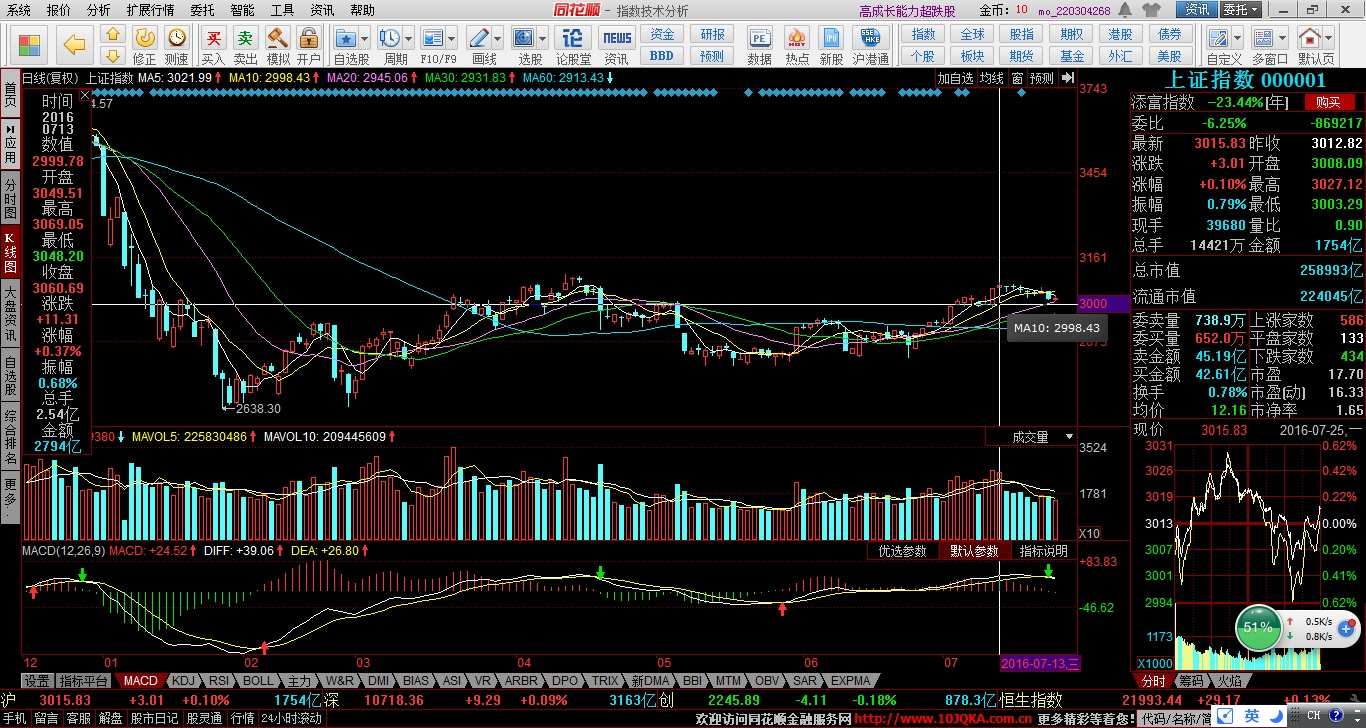Click the red 购买 buy button
1366x728 pixels.
[1329, 102]
